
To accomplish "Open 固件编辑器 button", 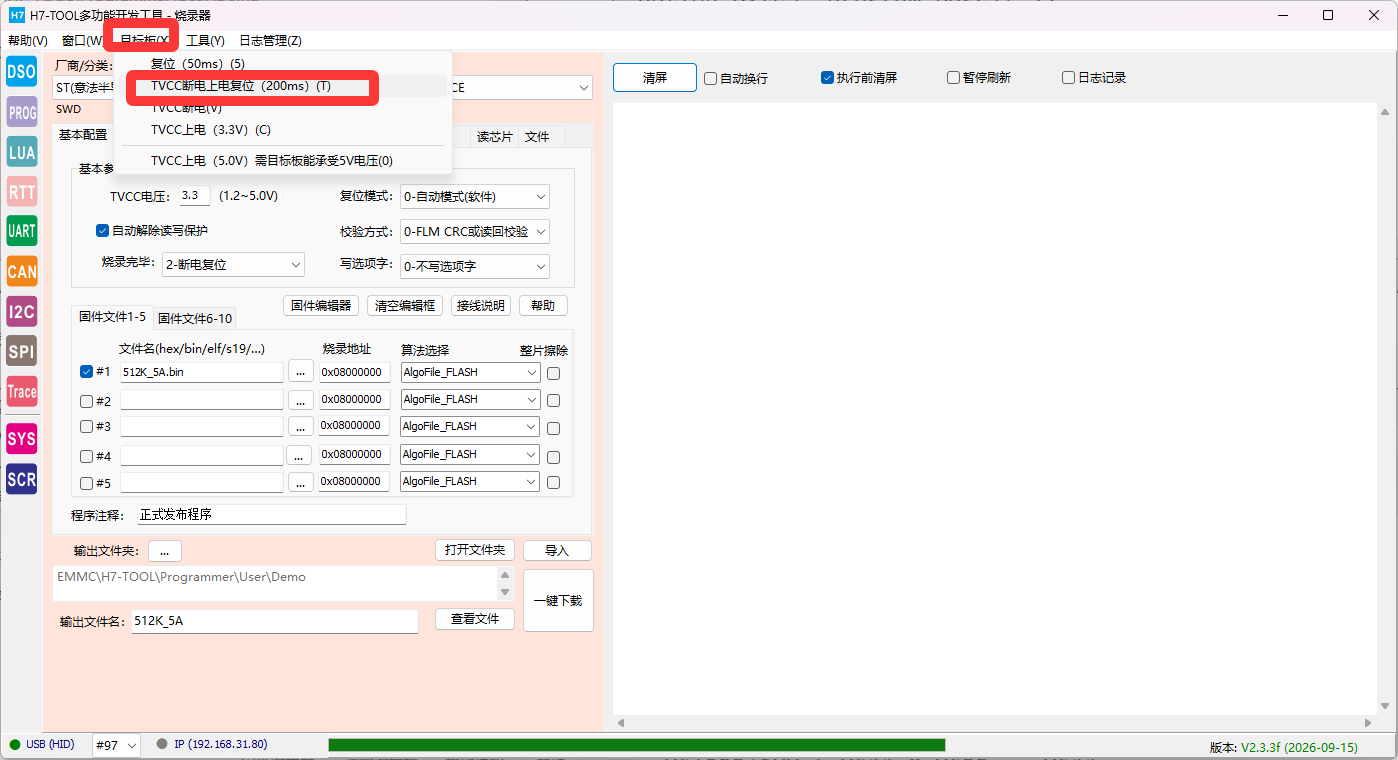I will pyautogui.click(x=321, y=306).
